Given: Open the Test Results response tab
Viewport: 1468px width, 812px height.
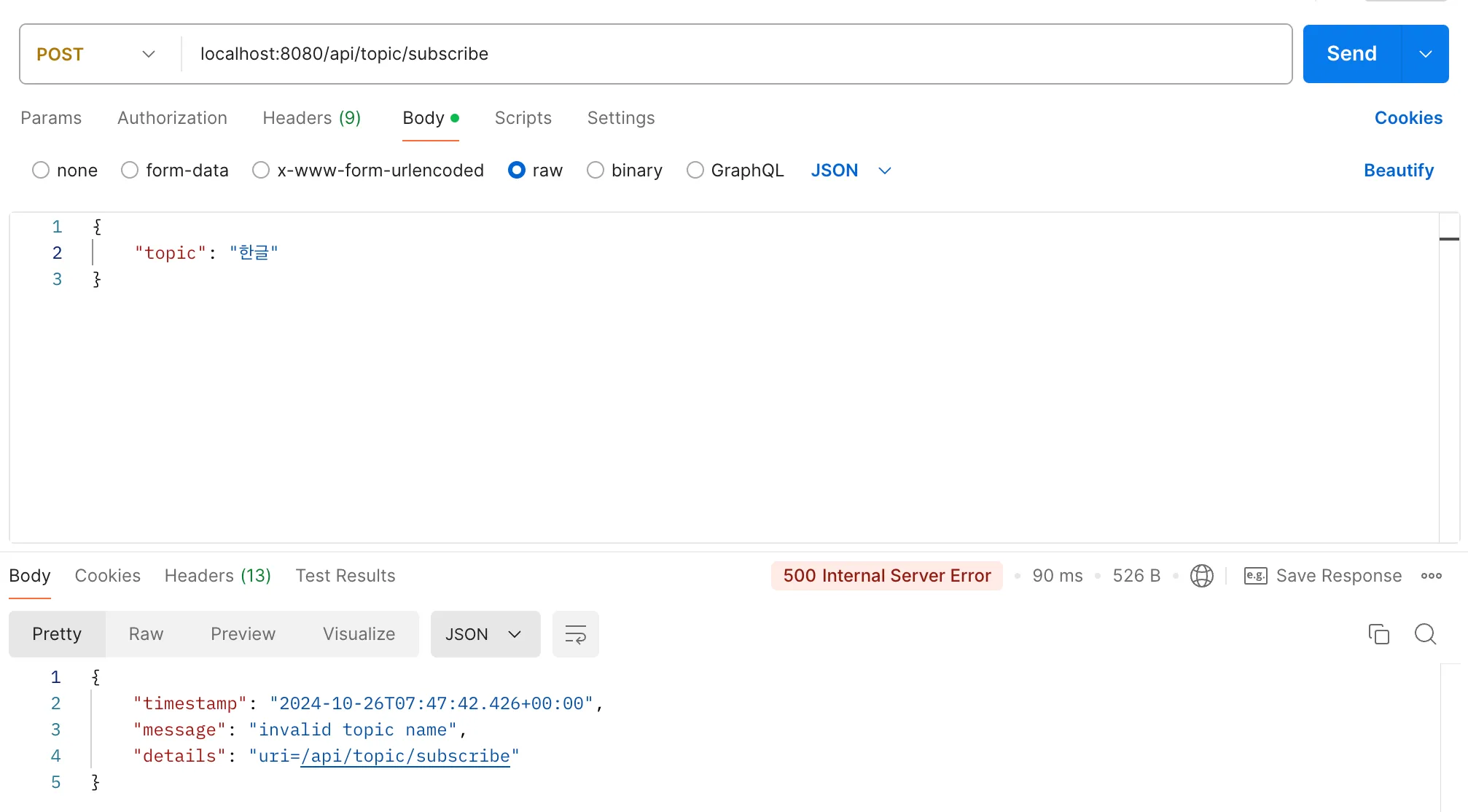Looking at the screenshot, I should [x=345, y=576].
